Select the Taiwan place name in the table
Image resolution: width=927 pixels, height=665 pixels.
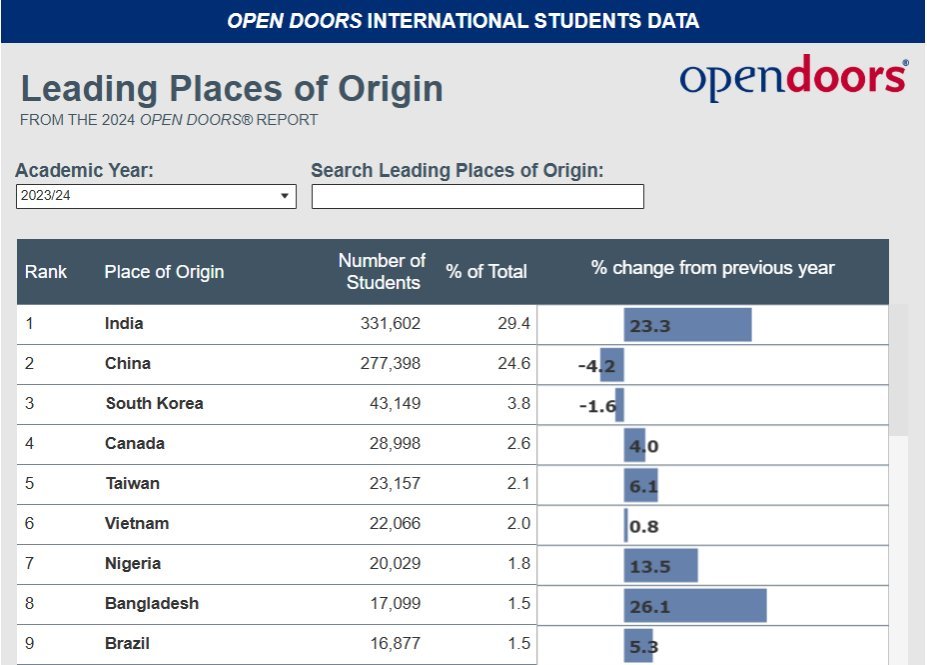pyautogui.click(x=132, y=484)
